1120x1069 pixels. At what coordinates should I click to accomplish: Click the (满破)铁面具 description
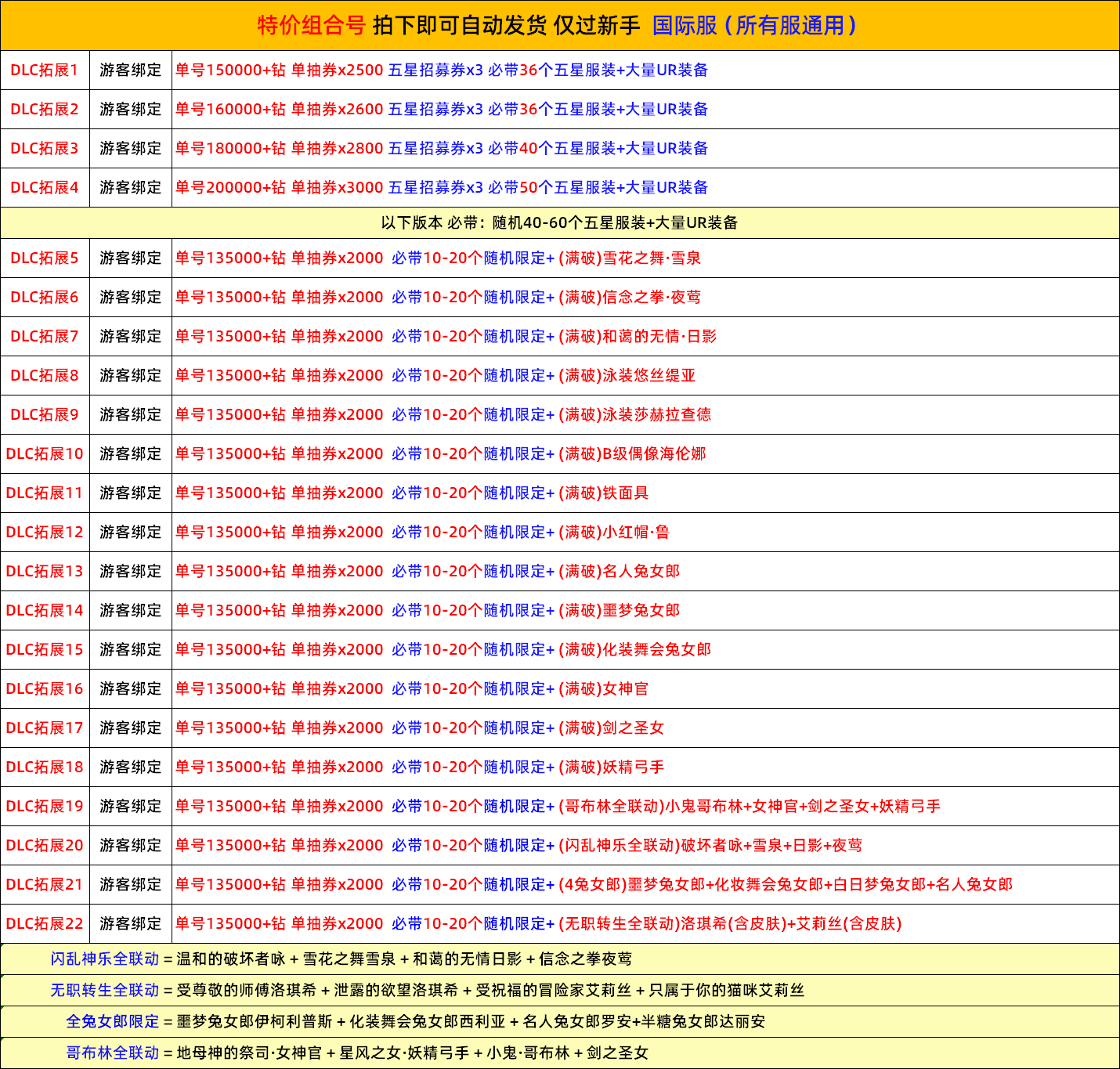604,493
